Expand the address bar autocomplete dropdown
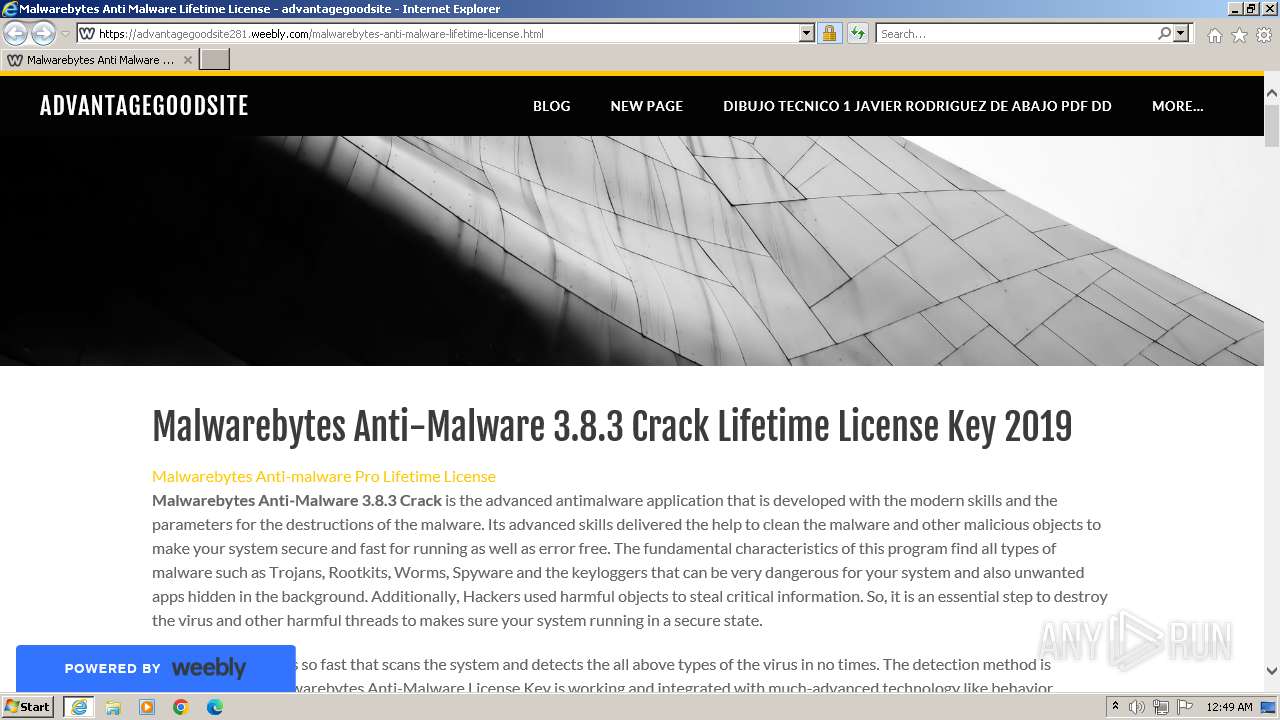 807,33
